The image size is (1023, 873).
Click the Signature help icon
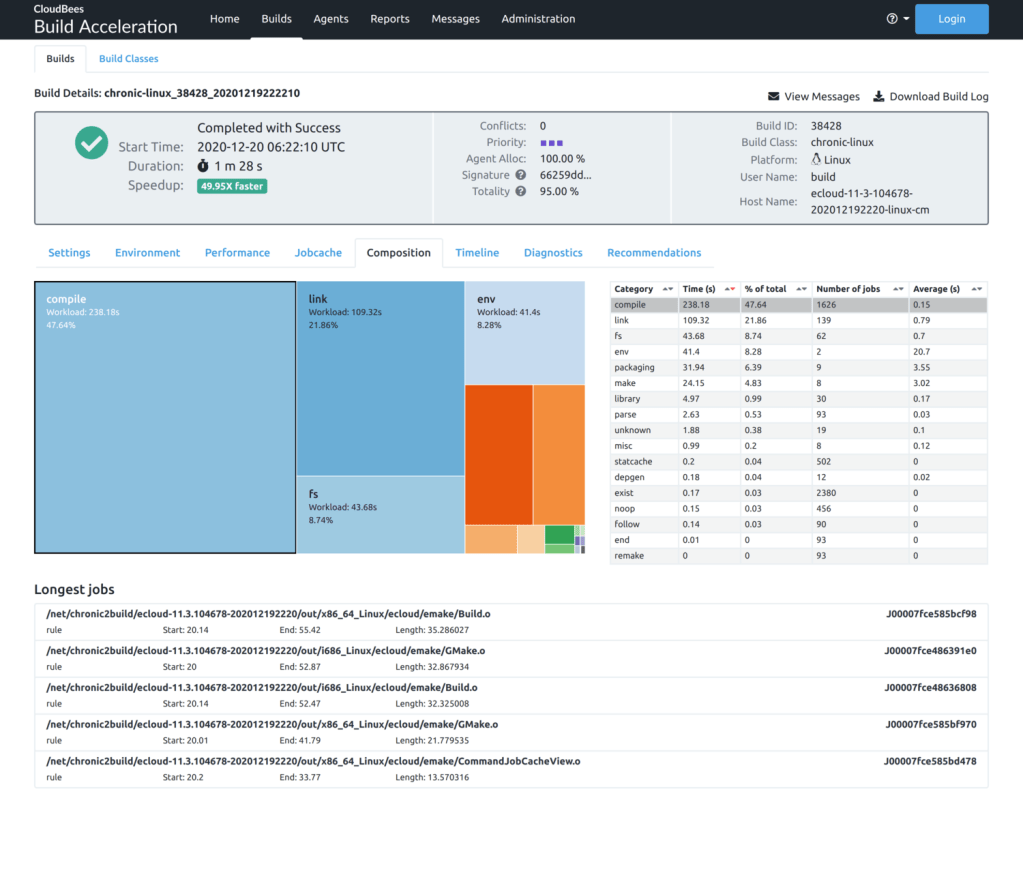coord(520,175)
